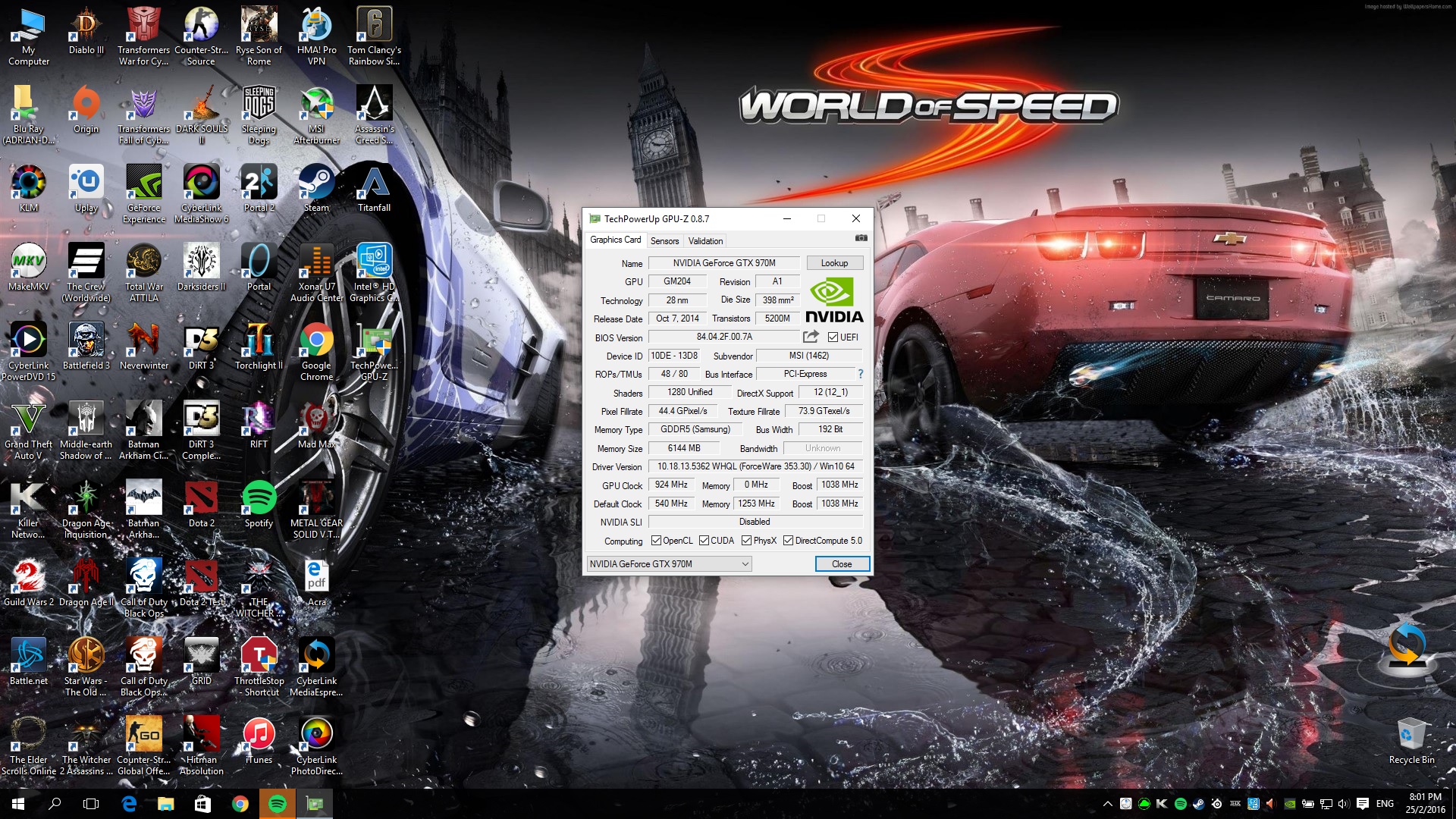The image size is (1456, 819).
Task: Open the Recycle Bin
Action: coord(1411,740)
